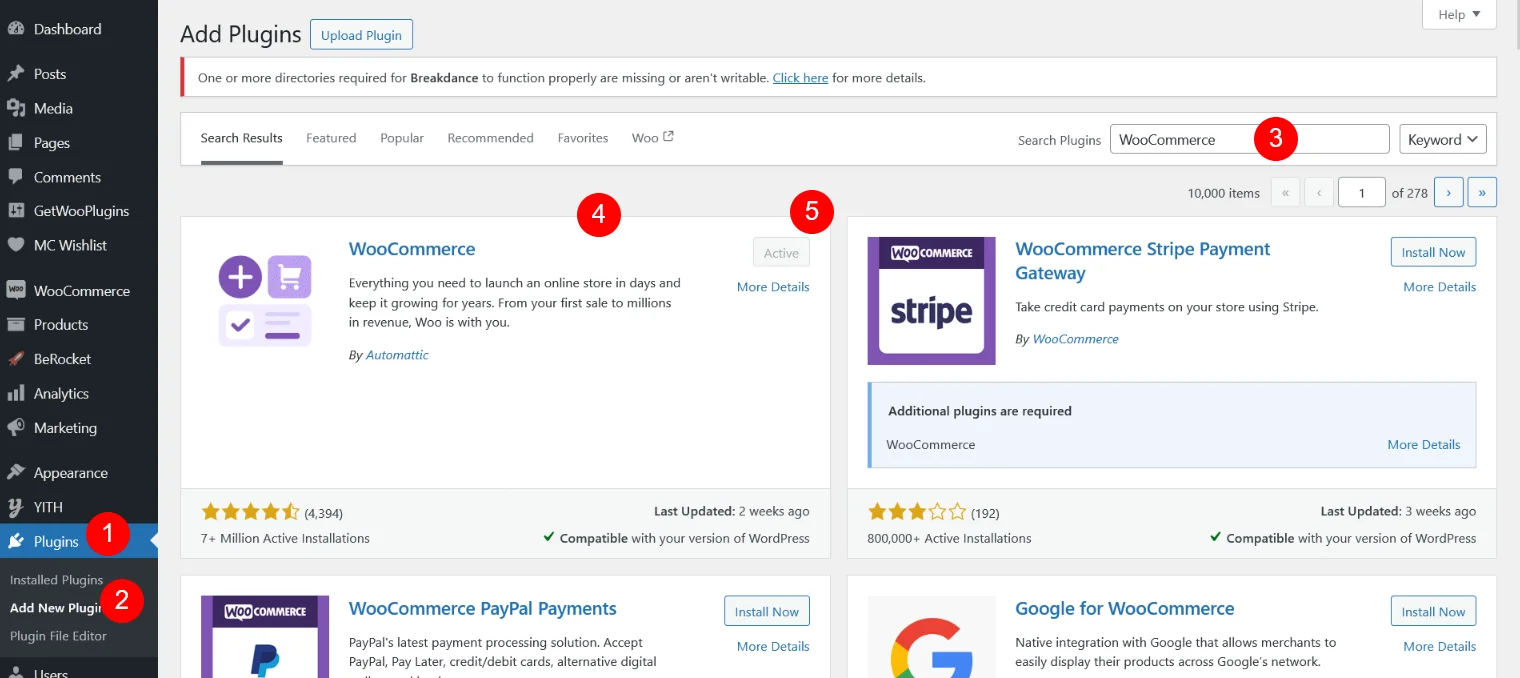Click the Products menu label

coord(61,325)
